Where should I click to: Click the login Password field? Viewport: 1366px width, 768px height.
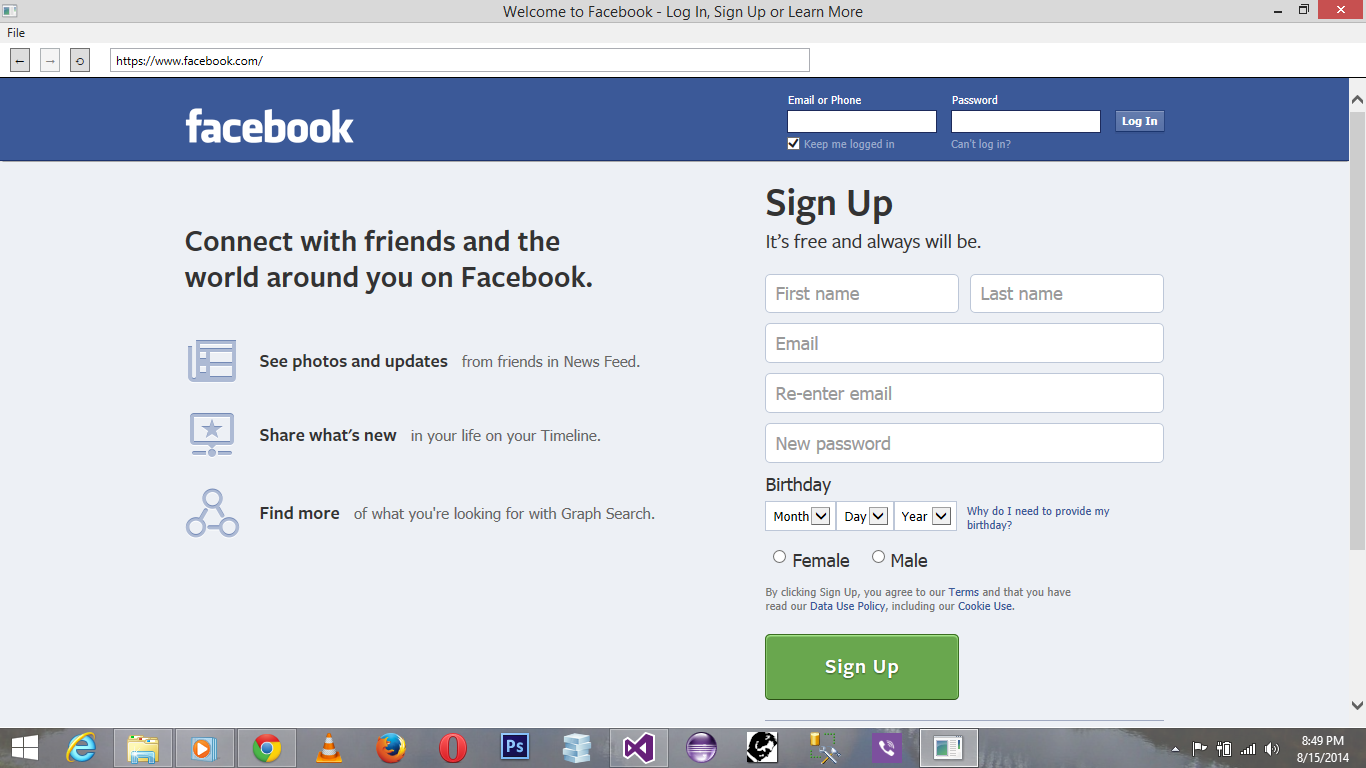pyautogui.click(x=1026, y=122)
